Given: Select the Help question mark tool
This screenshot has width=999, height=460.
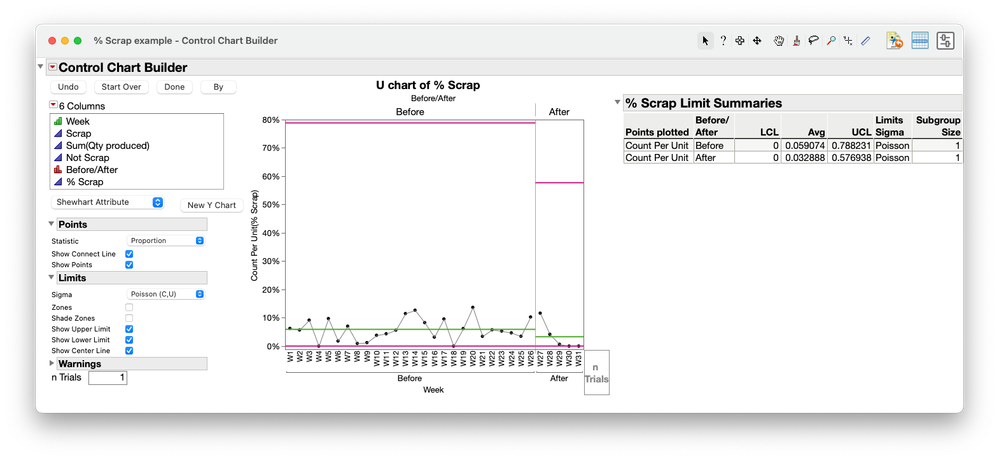Looking at the screenshot, I should [x=723, y=41].
